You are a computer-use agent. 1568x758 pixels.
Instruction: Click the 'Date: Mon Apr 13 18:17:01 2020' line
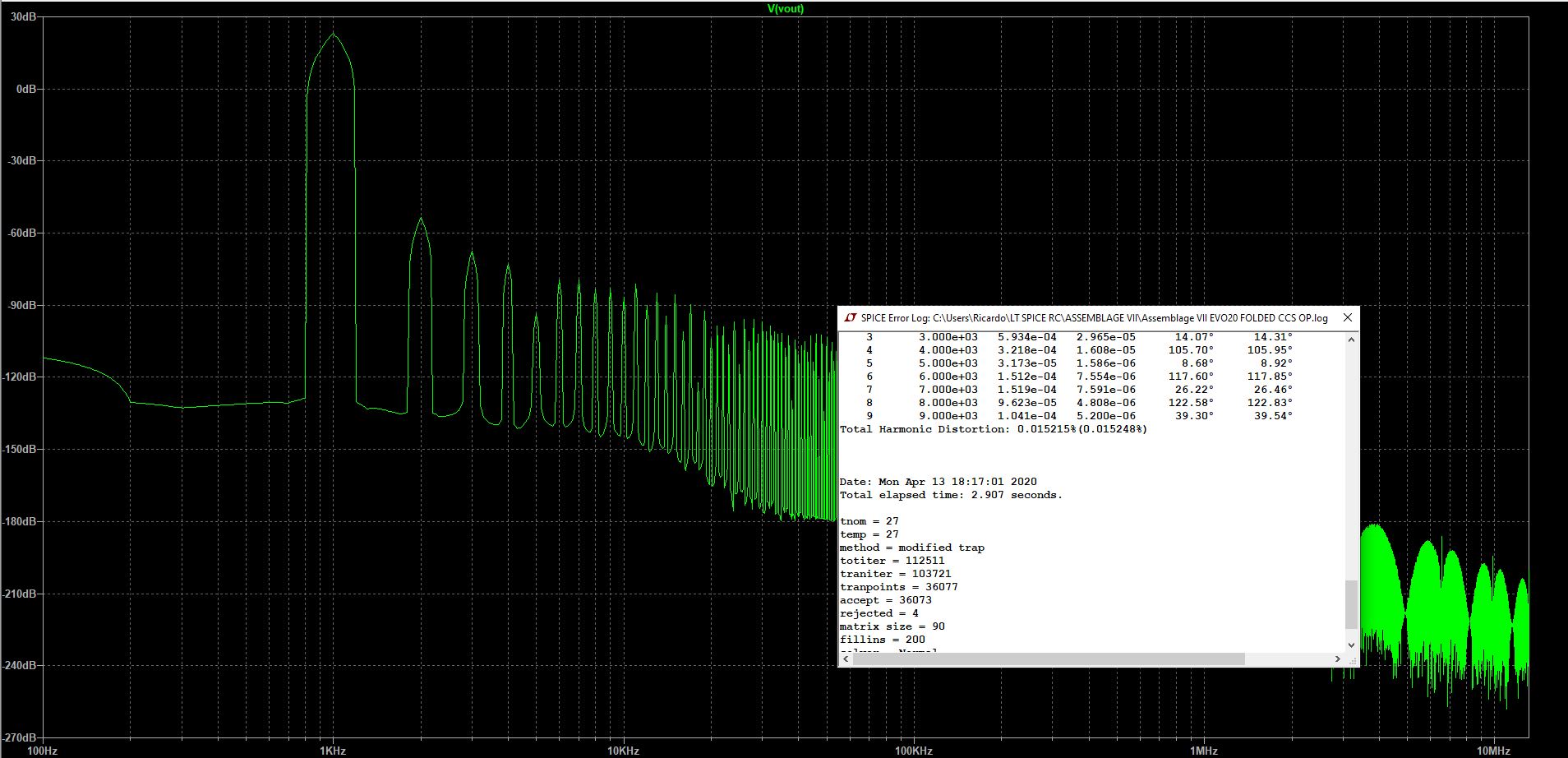(938, 482)
